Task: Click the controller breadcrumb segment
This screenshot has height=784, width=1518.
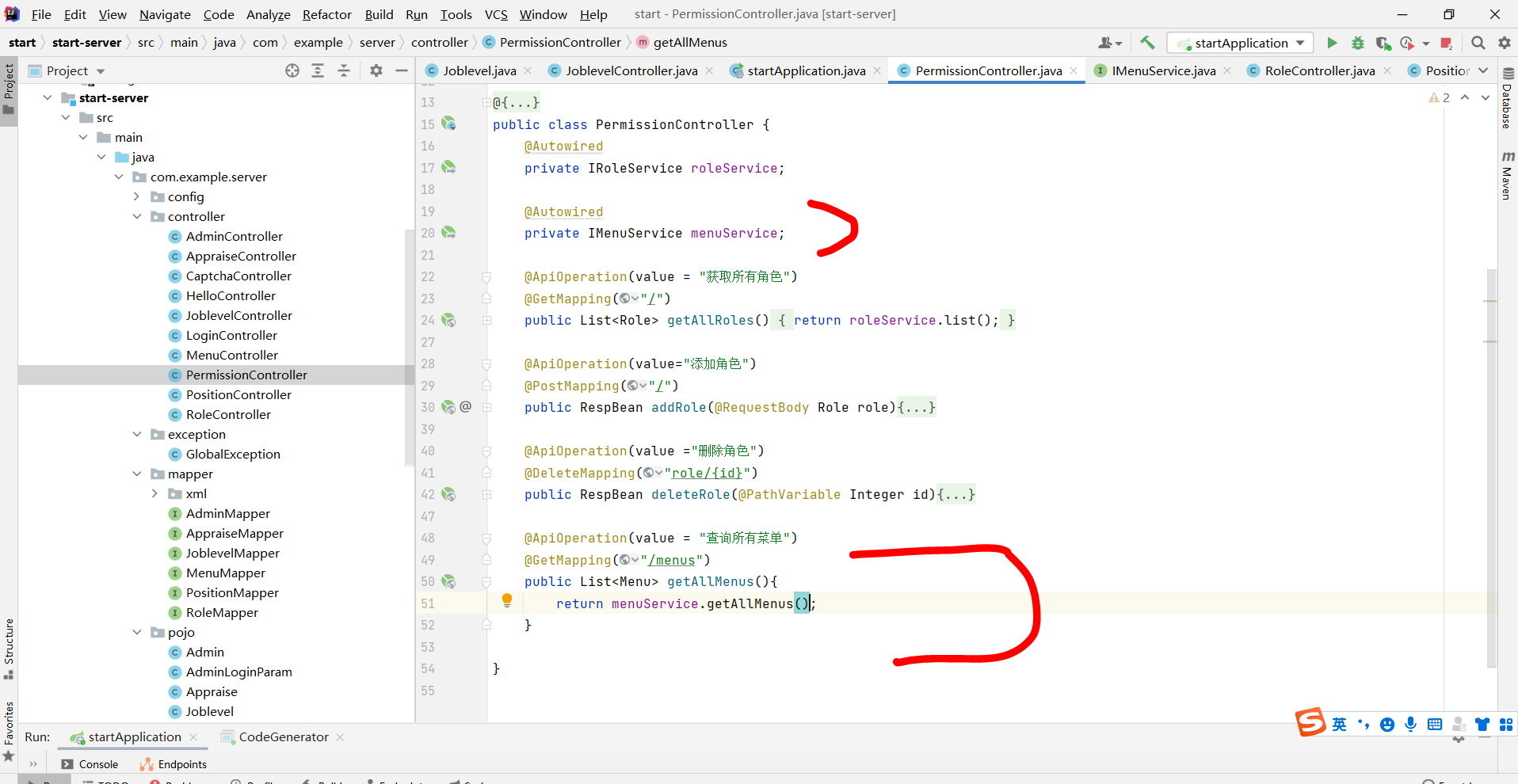Action: click(x=440, y=42)
